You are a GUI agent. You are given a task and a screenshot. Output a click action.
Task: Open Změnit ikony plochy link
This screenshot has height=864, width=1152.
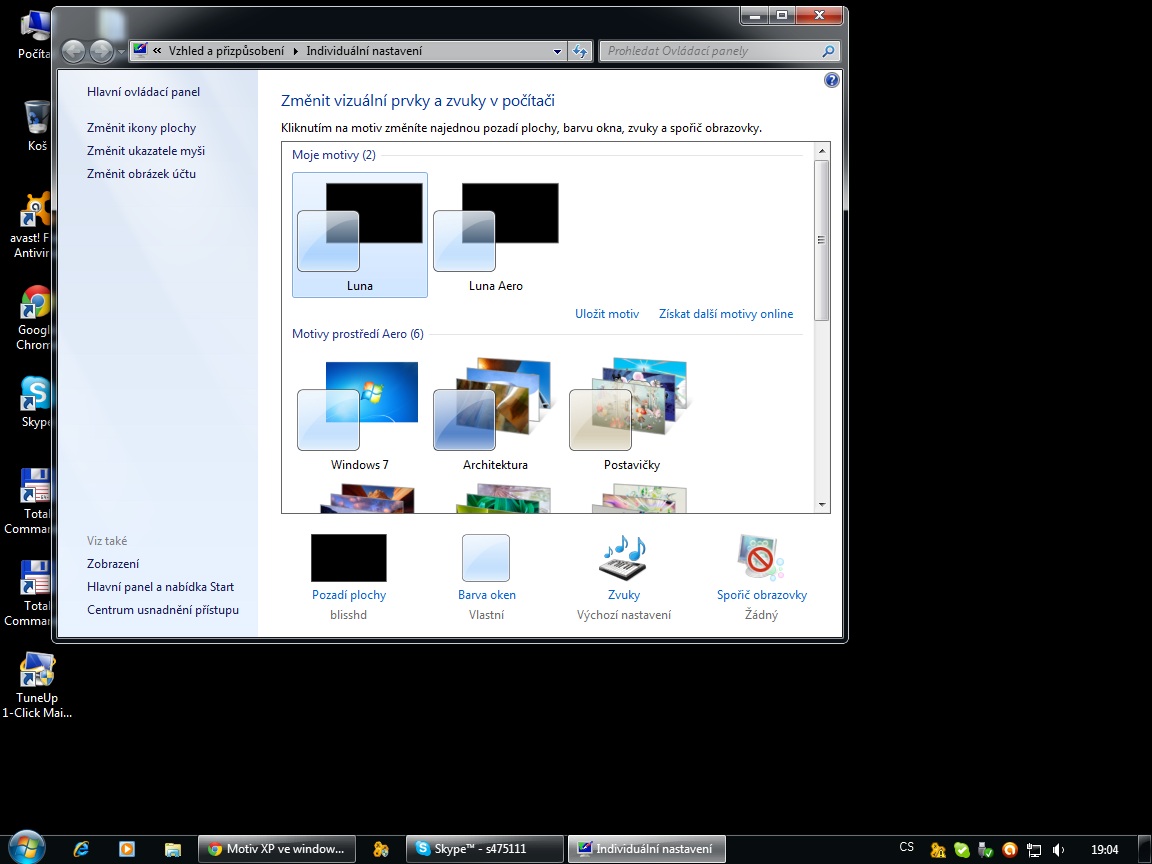[x=141, y=128]
